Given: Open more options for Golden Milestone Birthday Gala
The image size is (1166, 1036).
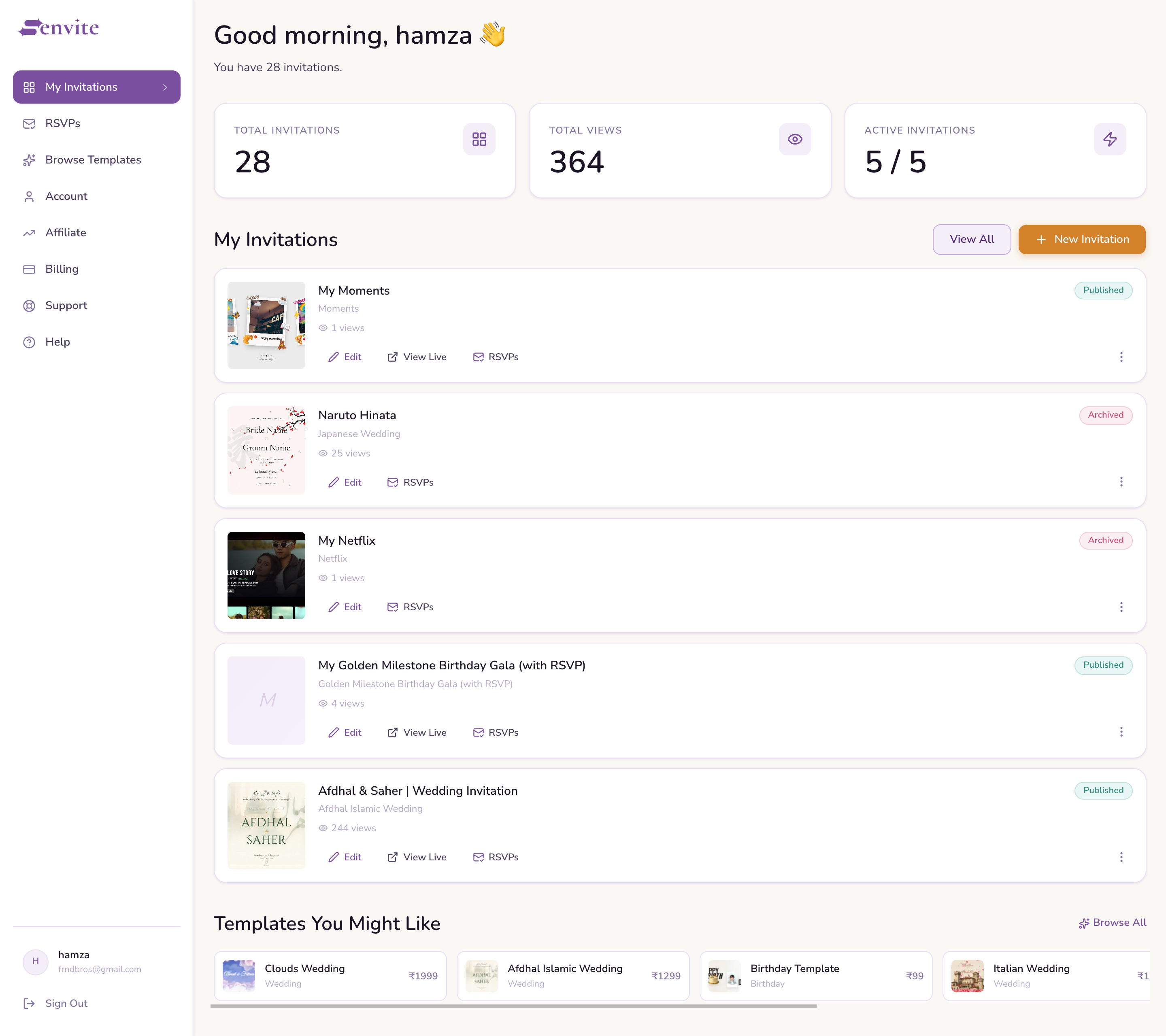Looking at the screenshot, I should click(x=1121, y=732).
